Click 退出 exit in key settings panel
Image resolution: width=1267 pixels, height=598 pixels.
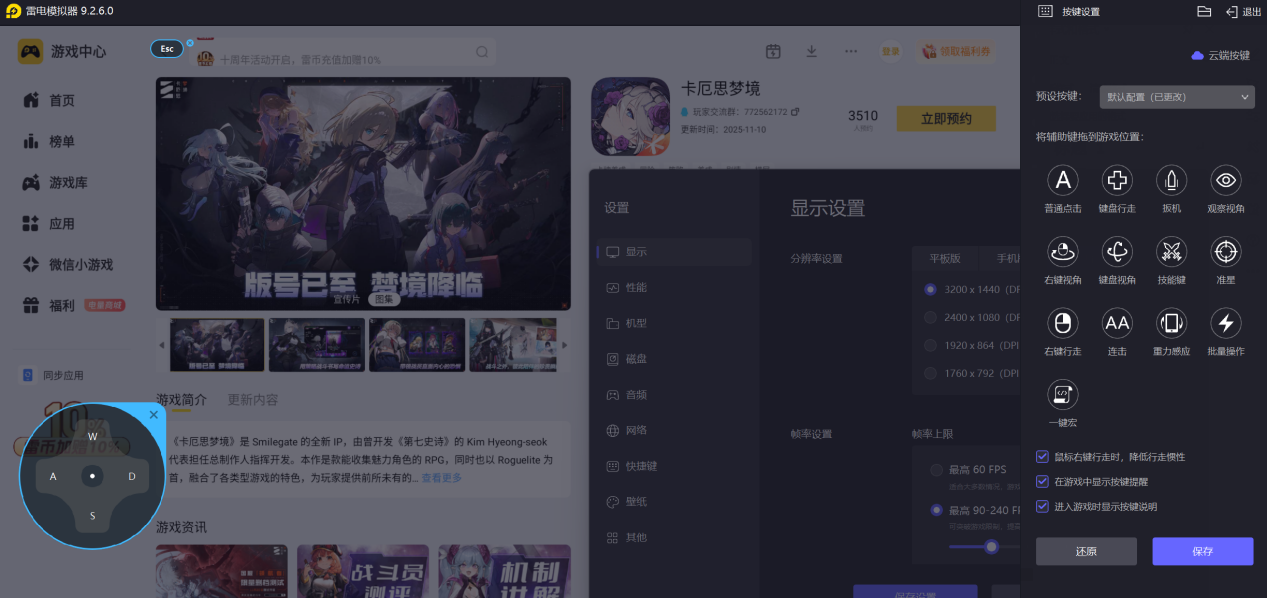coord(1244,11)
